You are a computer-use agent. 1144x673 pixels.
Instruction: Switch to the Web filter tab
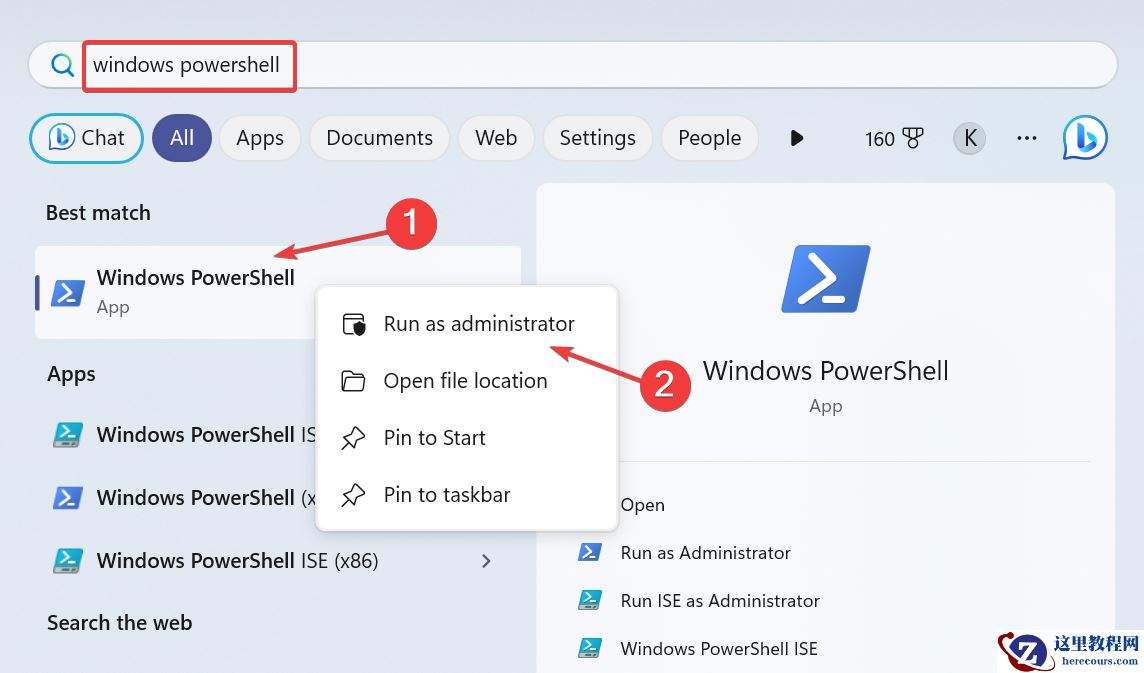[496, 138]
